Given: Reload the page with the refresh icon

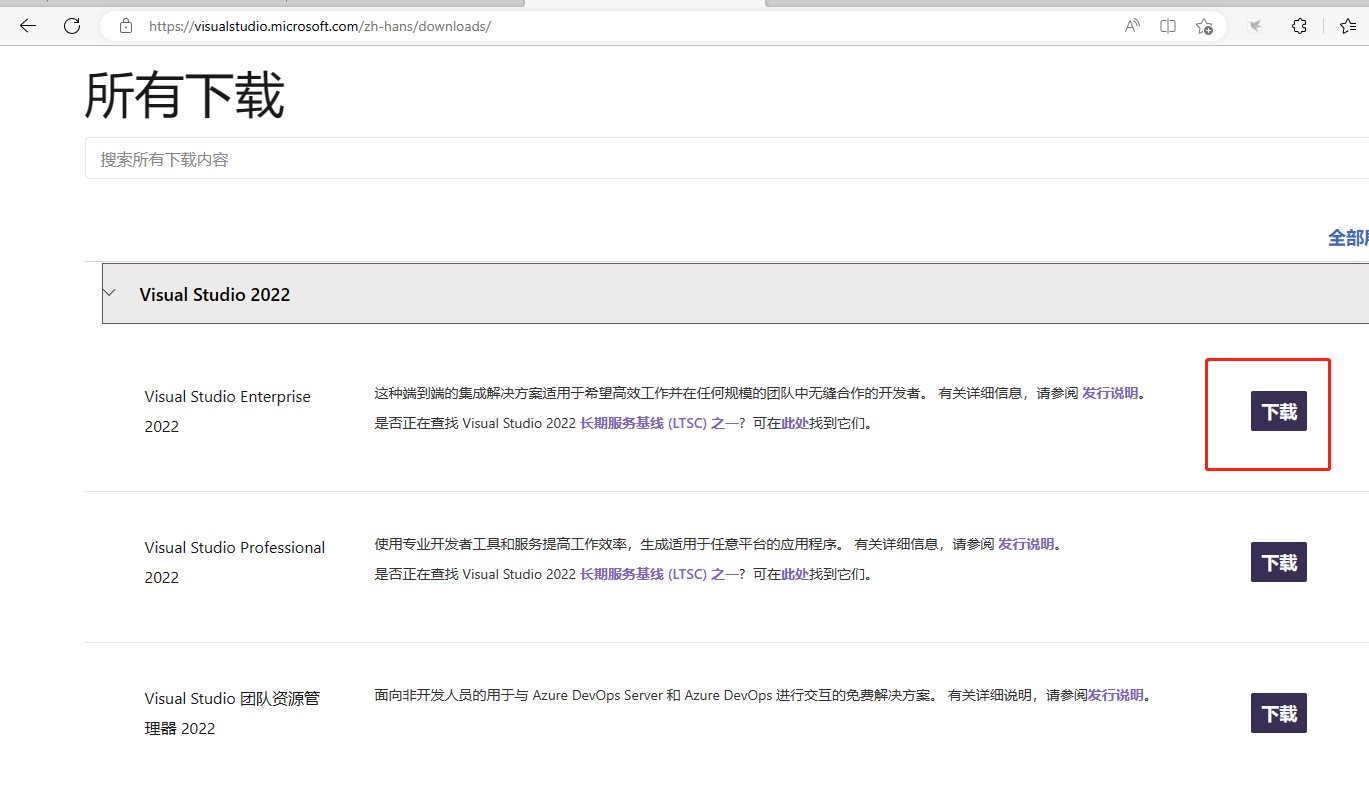Looking at the screenshot, I should click(72, 26).
